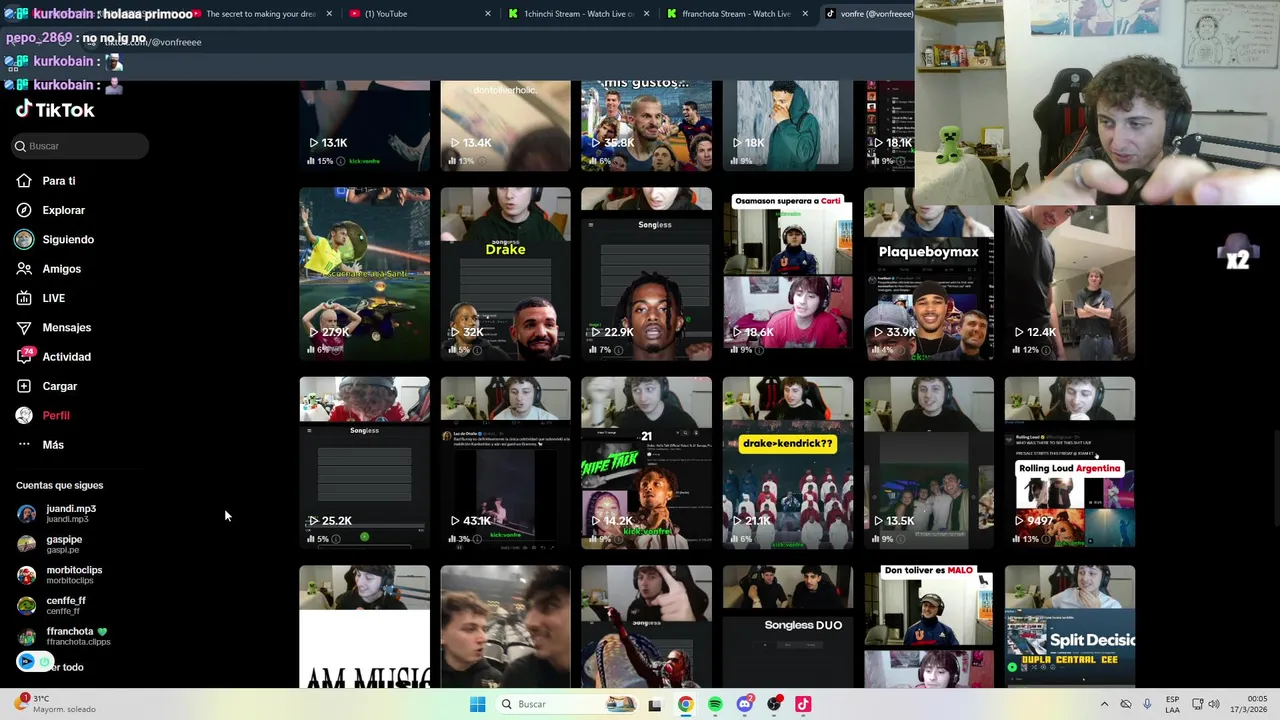Open the video with 43.1K views
Image resolution: width=1280 pixels, height=720 pixels.
point(505,462)
